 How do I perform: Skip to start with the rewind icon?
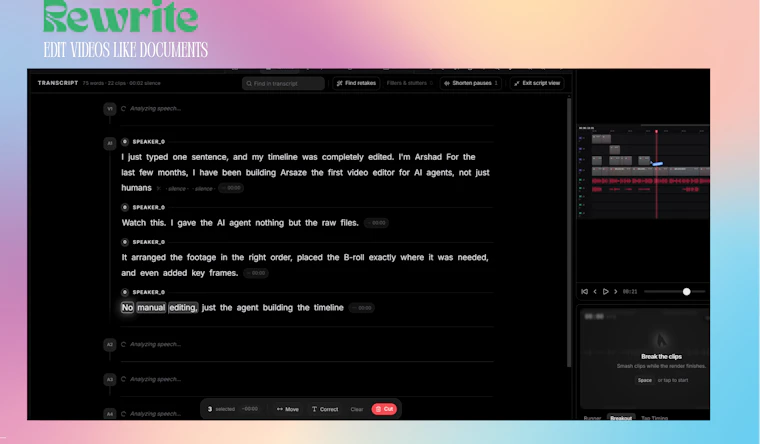(x=584, y=292)
